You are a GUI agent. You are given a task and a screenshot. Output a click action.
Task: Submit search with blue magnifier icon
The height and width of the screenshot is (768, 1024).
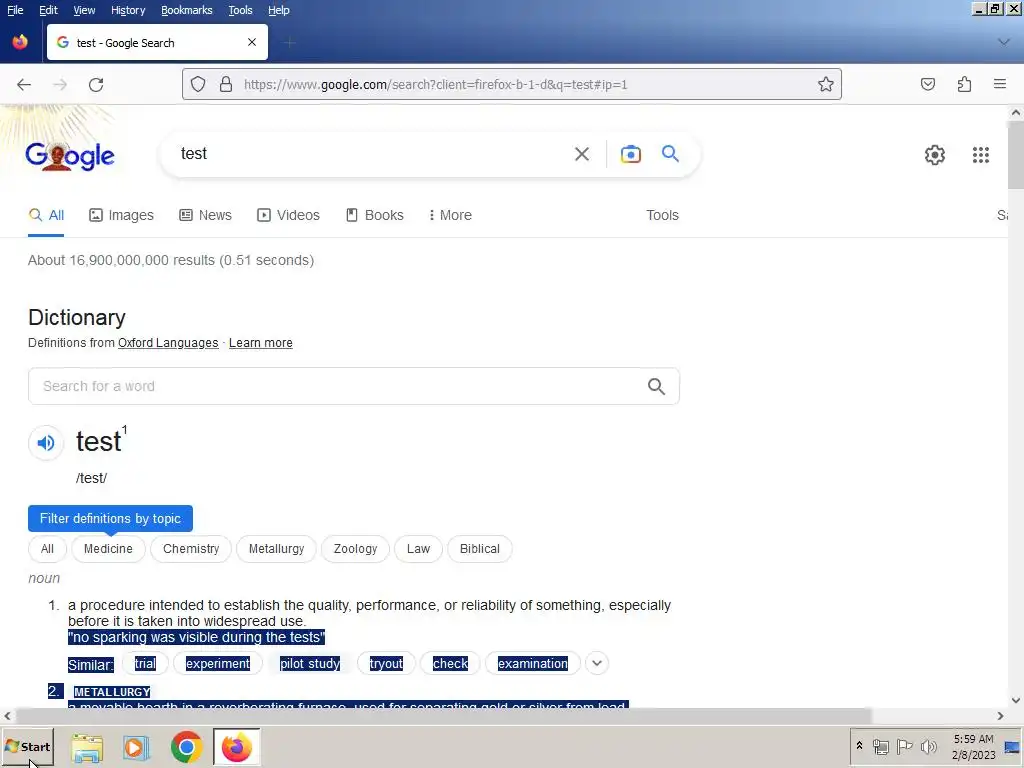(x=670, y=153)
